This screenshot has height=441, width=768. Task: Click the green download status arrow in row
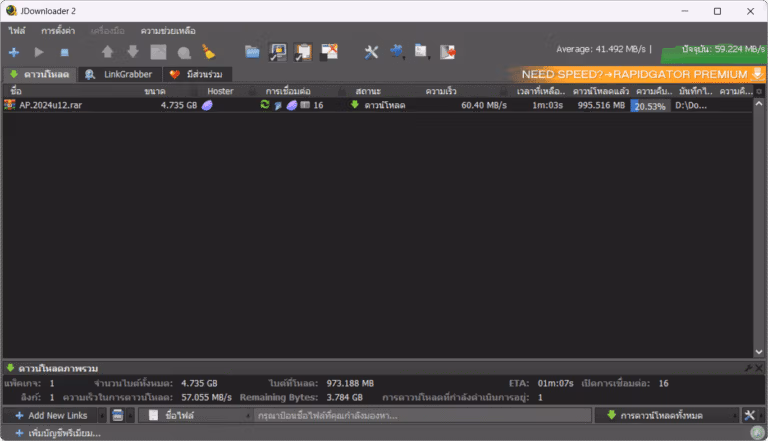[x=355, y=104]
